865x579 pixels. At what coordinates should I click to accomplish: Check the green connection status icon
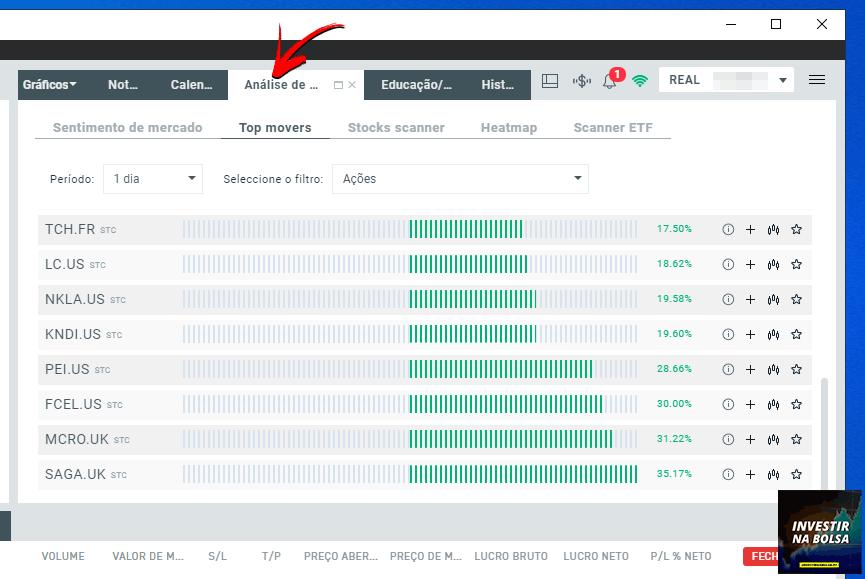[x=640, y=82]
